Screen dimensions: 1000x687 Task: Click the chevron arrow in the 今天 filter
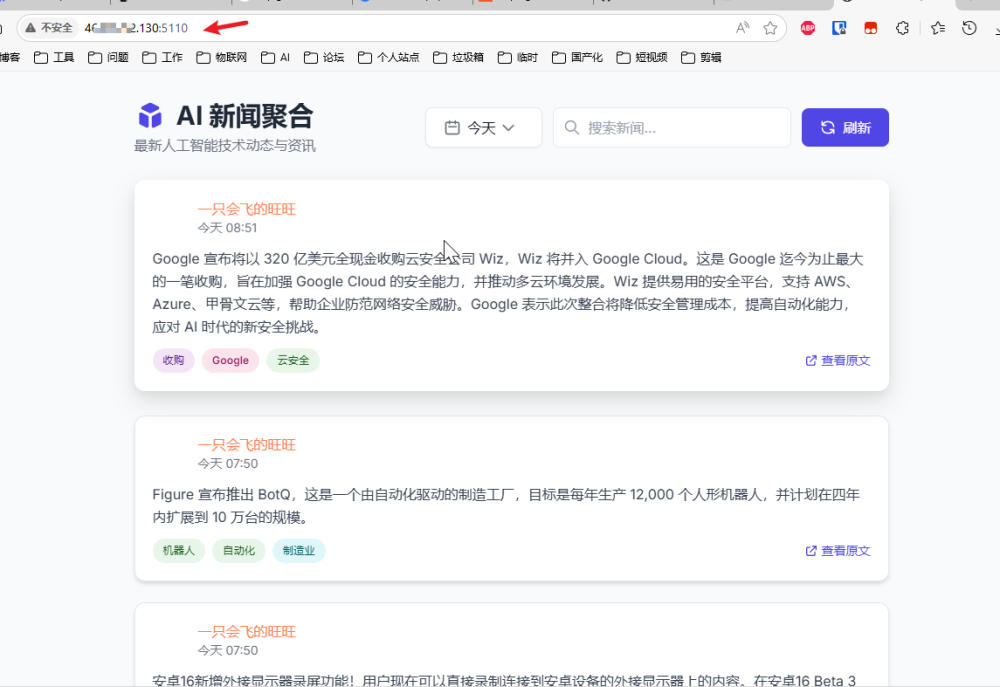(x=508, y=128)
